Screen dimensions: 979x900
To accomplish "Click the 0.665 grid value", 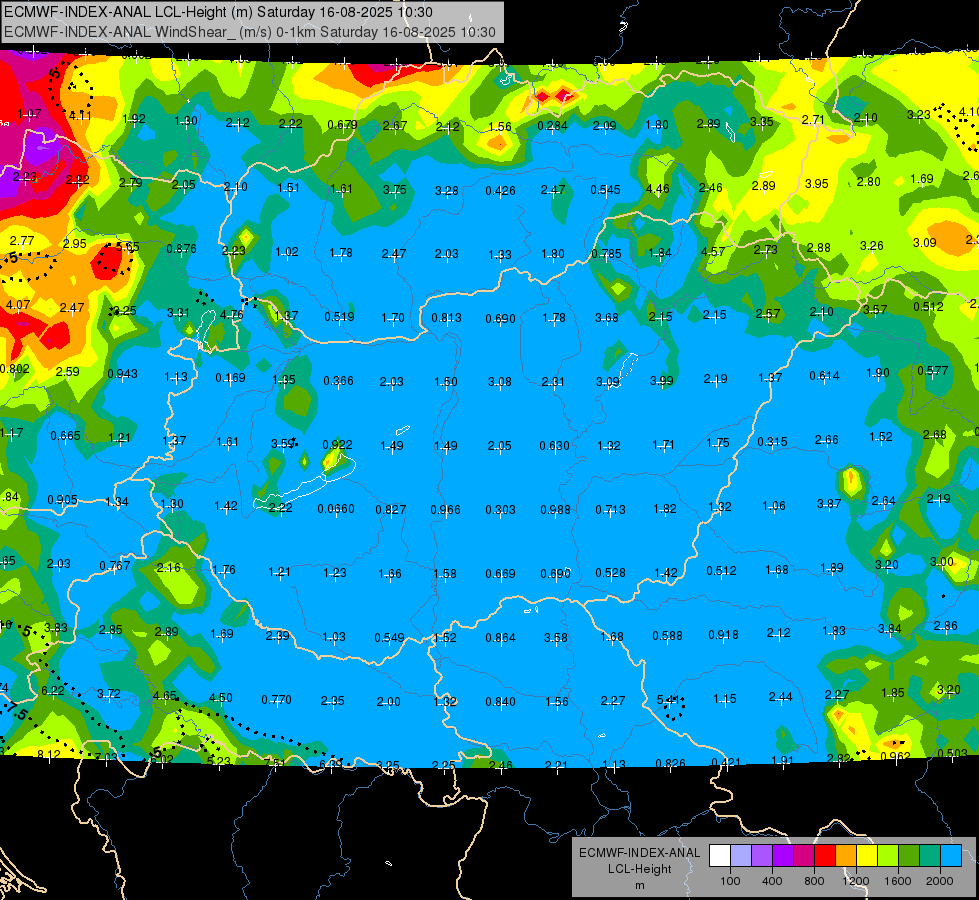I will click(66, 435).
